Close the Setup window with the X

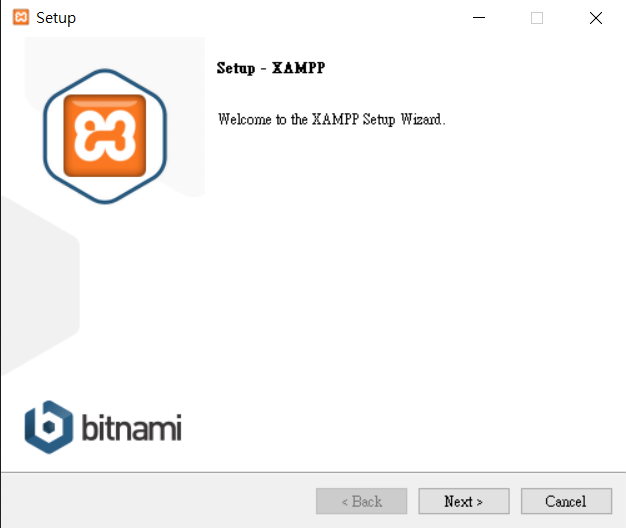(x=596, y=18)
